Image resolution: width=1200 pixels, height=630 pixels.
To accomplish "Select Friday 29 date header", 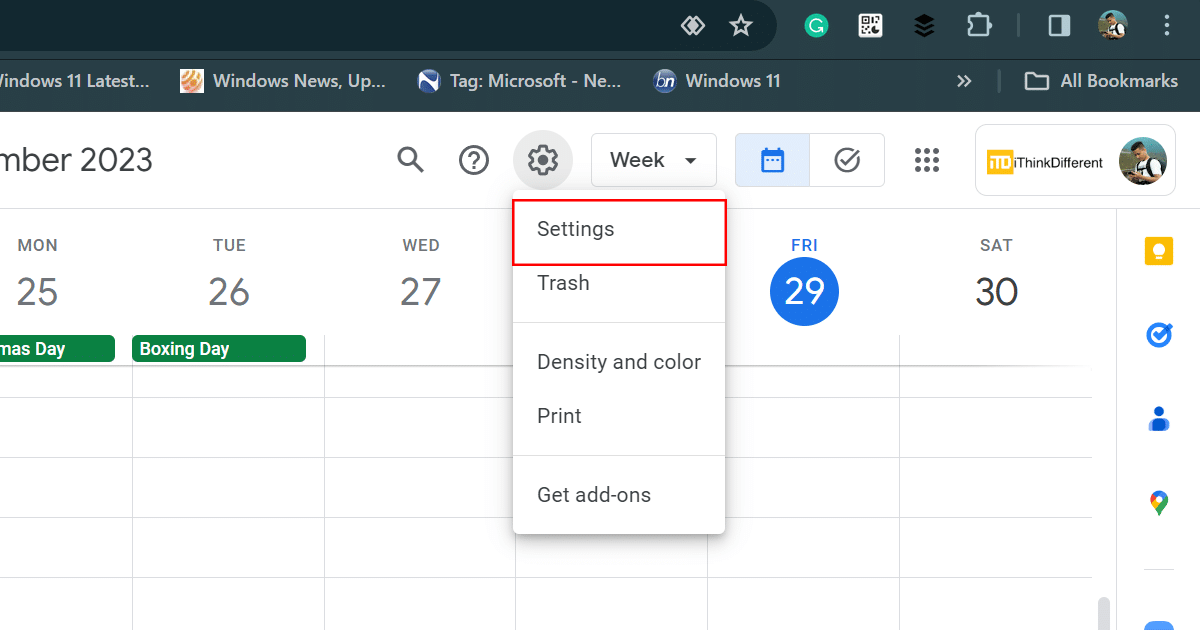I will [804, 290].
